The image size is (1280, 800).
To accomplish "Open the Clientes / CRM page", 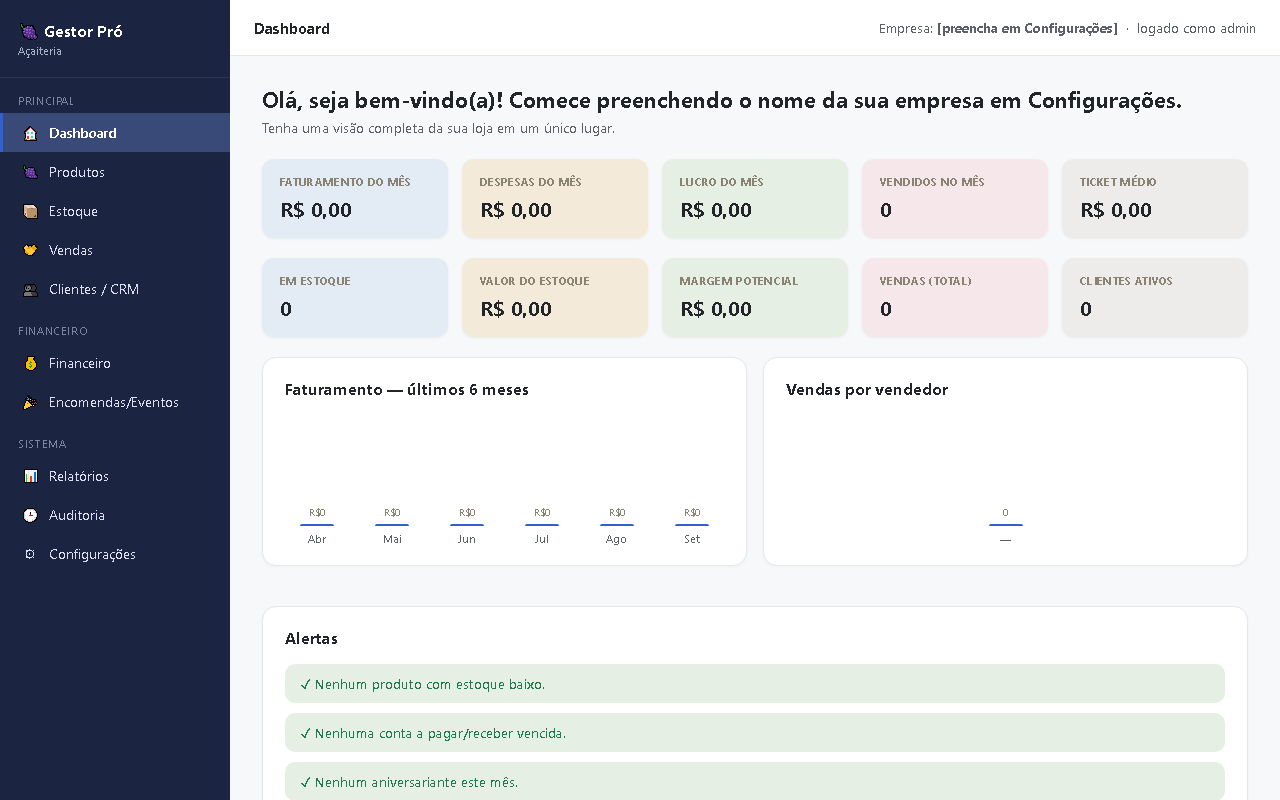I will tap(115, 289).
